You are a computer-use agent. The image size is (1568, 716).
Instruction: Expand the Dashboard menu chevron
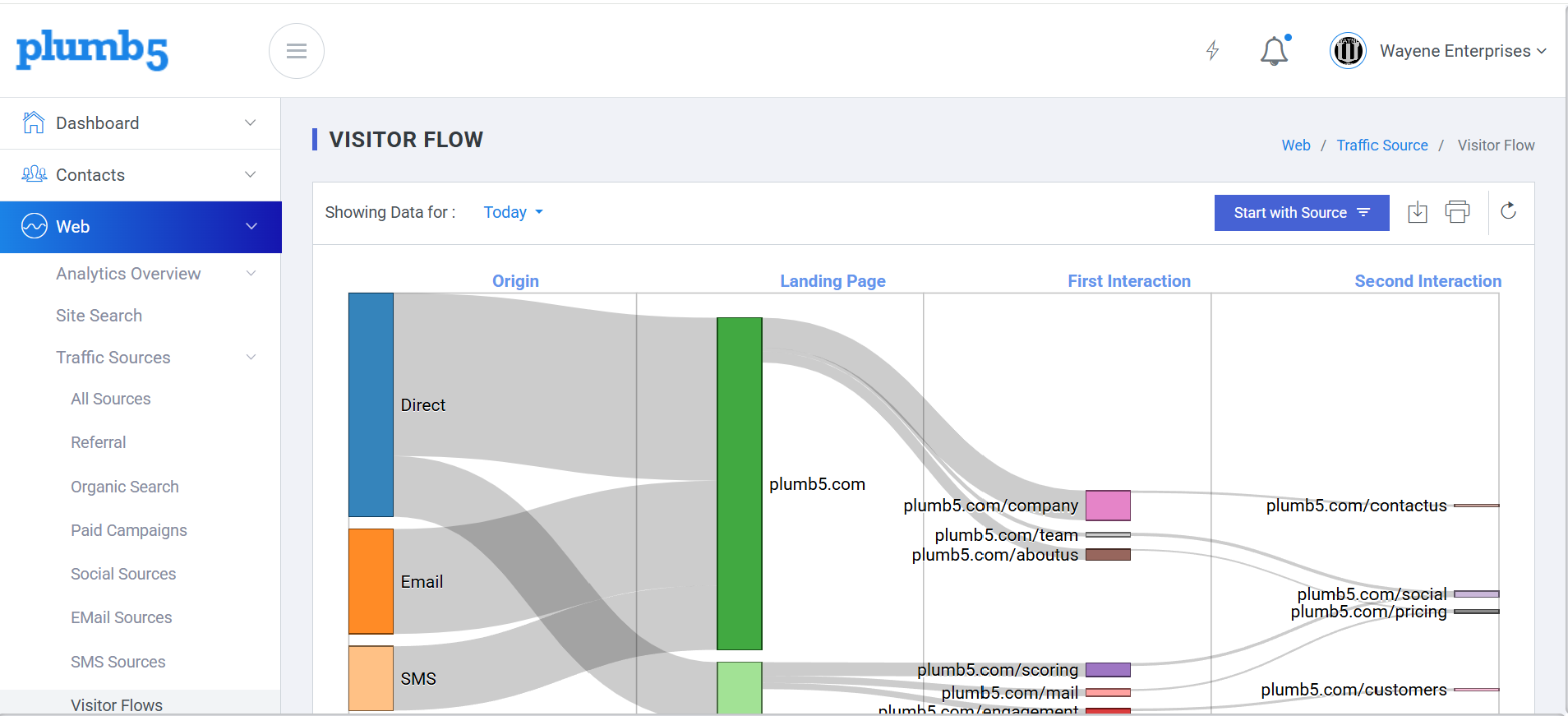tap(251, 122)
